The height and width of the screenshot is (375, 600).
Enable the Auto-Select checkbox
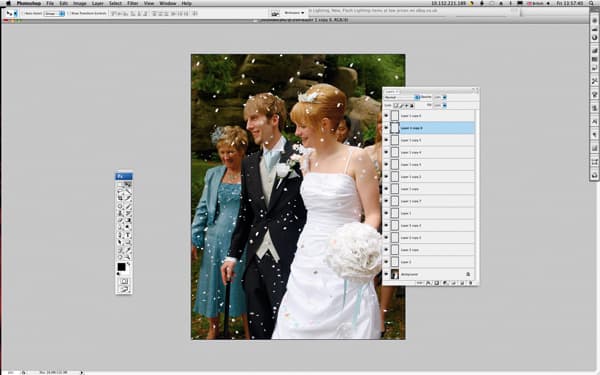(24, 13)
